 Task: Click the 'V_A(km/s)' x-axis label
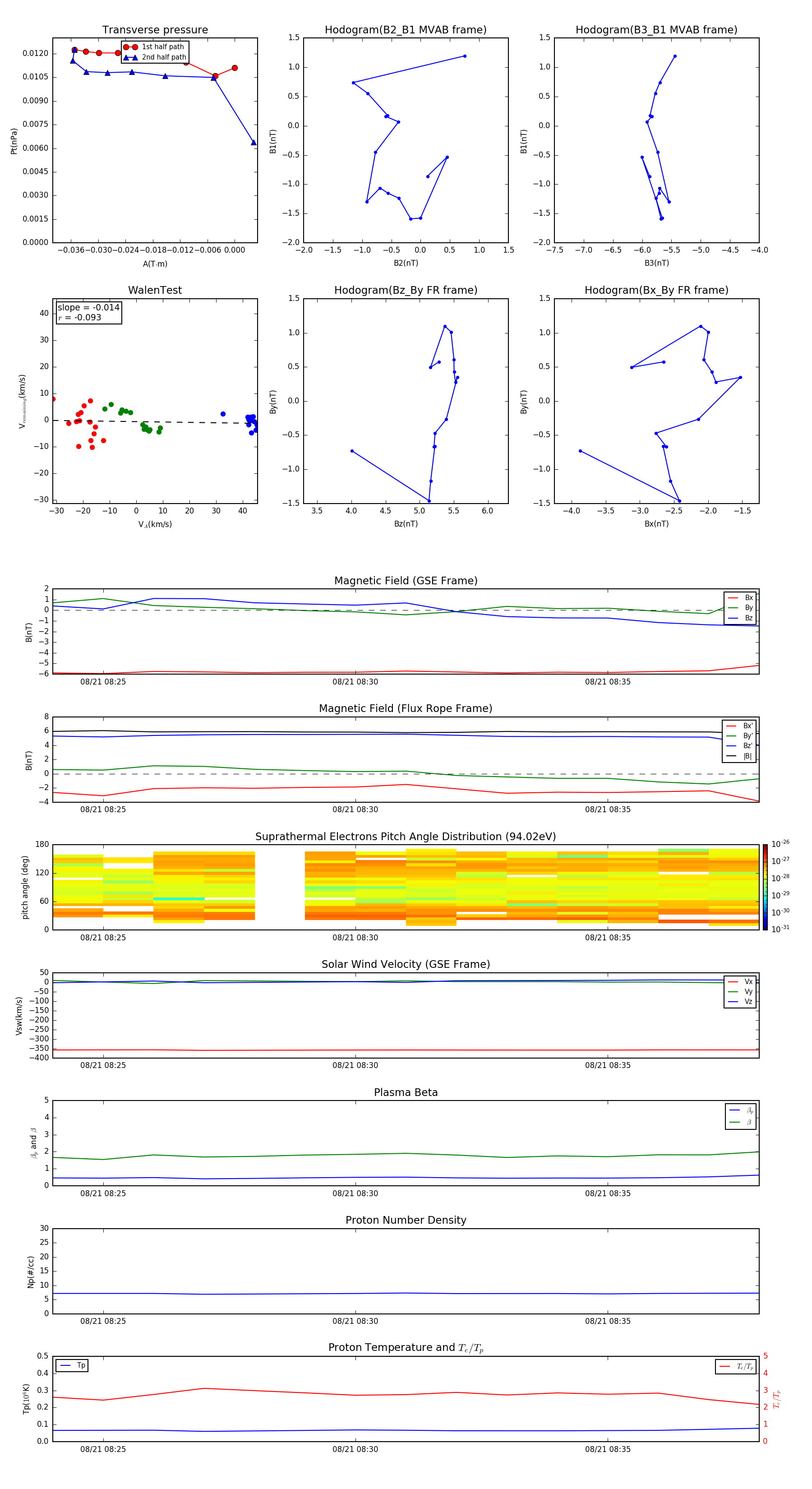(x=155, y=524)
